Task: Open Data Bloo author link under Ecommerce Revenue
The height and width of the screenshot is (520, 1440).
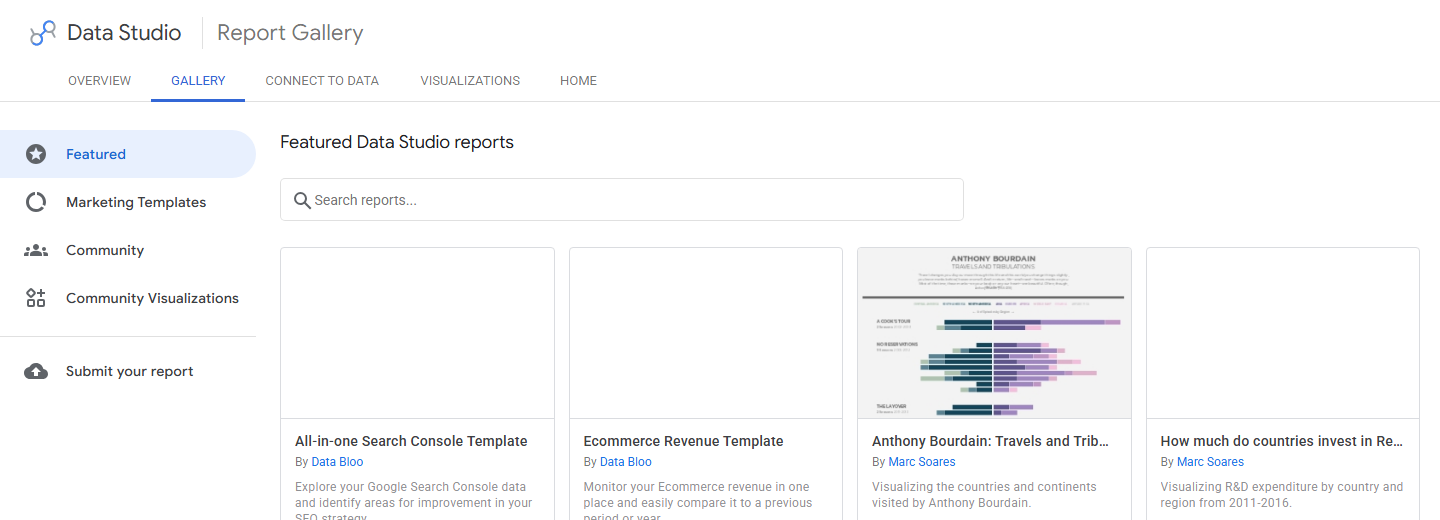Action: click(x=625, y=462)
